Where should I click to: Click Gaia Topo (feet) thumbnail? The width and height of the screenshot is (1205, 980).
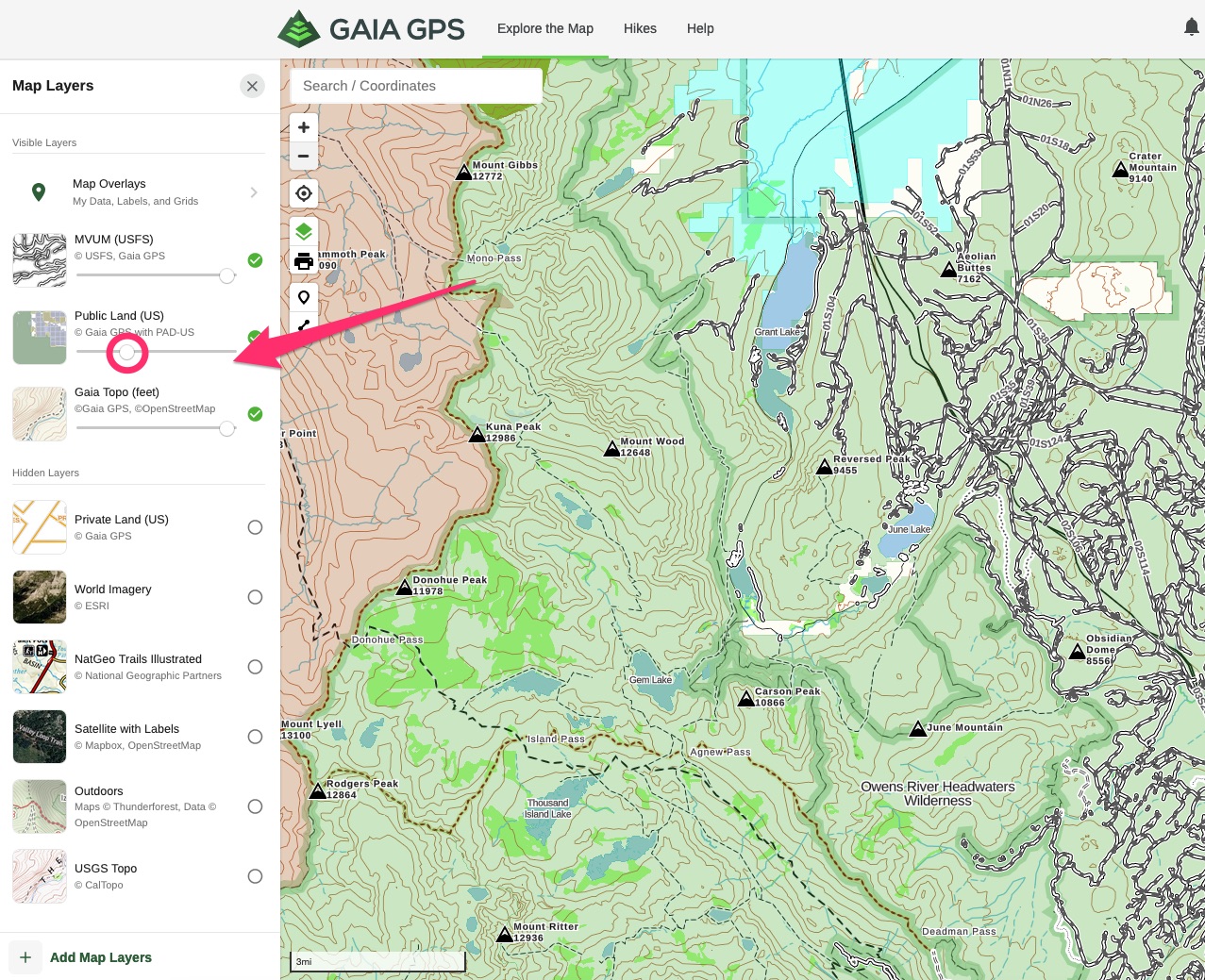40,414
